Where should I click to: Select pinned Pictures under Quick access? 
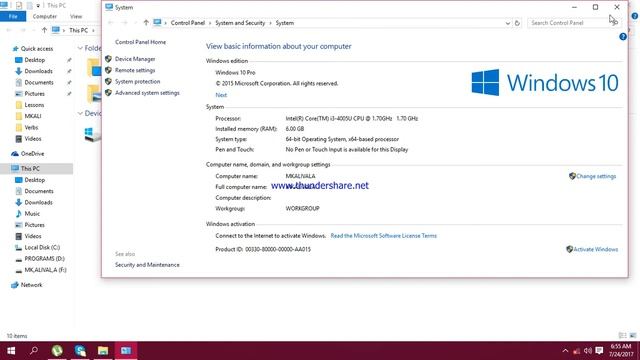coord(34,94)
